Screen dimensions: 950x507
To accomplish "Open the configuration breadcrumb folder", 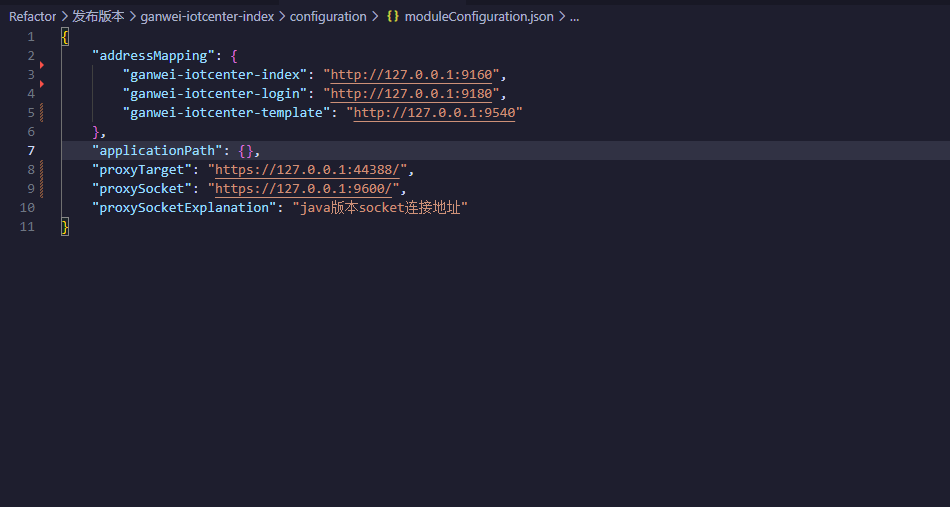I will tap(328, 17).
